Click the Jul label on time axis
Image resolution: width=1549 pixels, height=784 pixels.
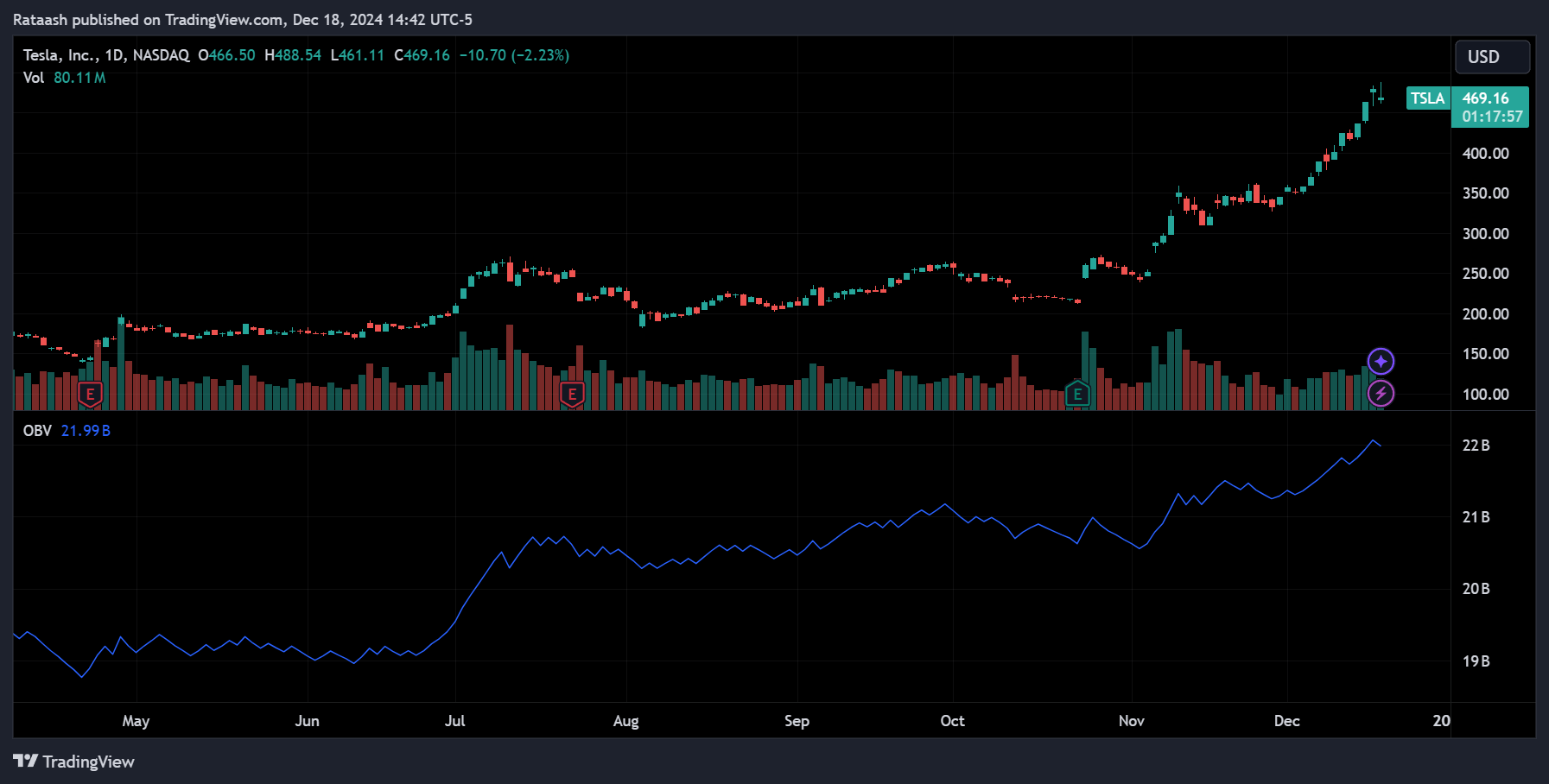pyautogui.click(x=454, y=721)
